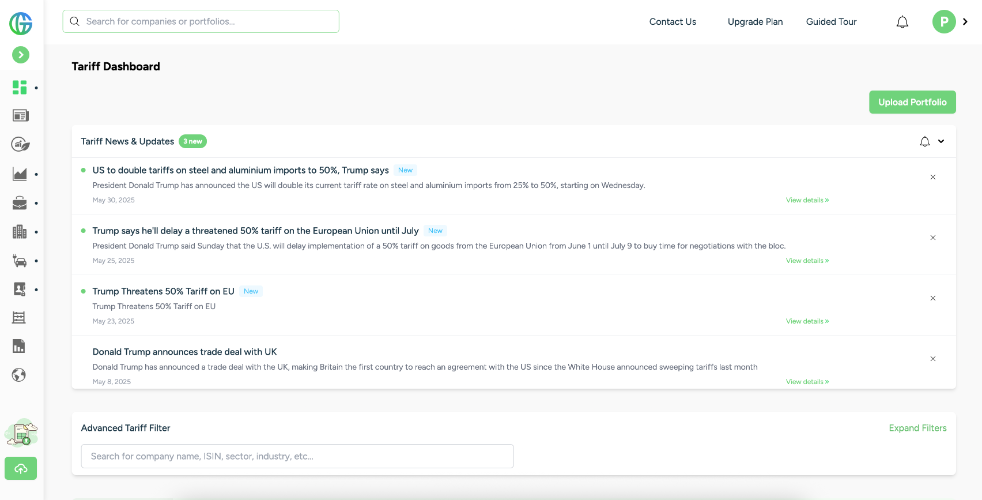Open the briefcase portfolio icon in the sidebar
This screenshot has width=982, height=500.
20,203
